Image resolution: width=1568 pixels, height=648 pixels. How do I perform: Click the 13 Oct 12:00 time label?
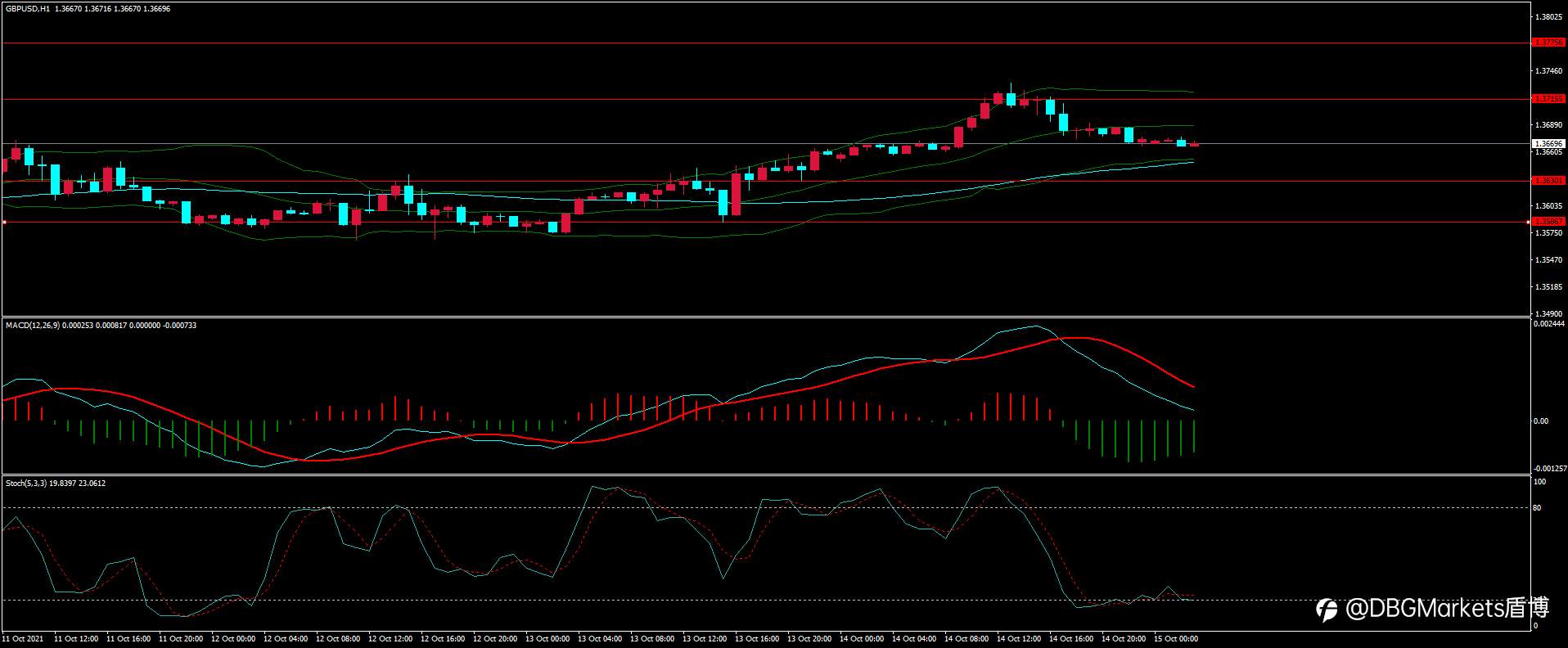pyautogui.click(x=705, y=638)
